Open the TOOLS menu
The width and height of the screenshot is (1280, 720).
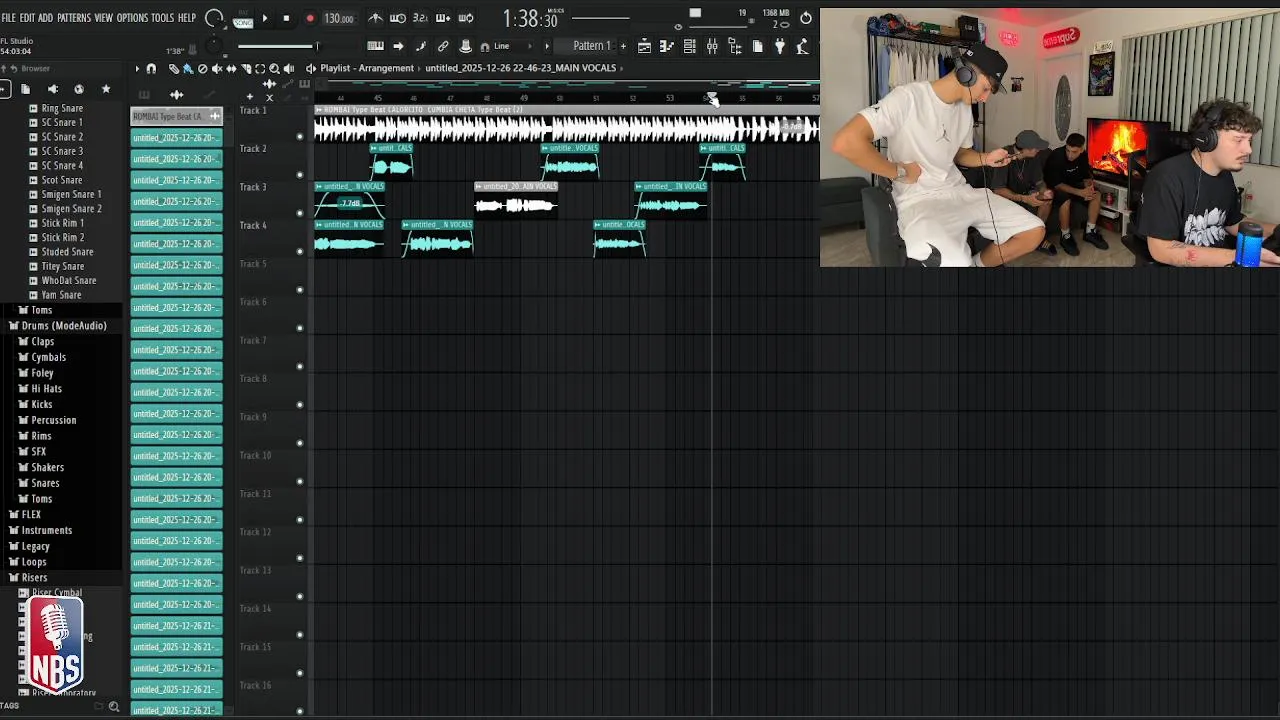[x=162, y=18]
